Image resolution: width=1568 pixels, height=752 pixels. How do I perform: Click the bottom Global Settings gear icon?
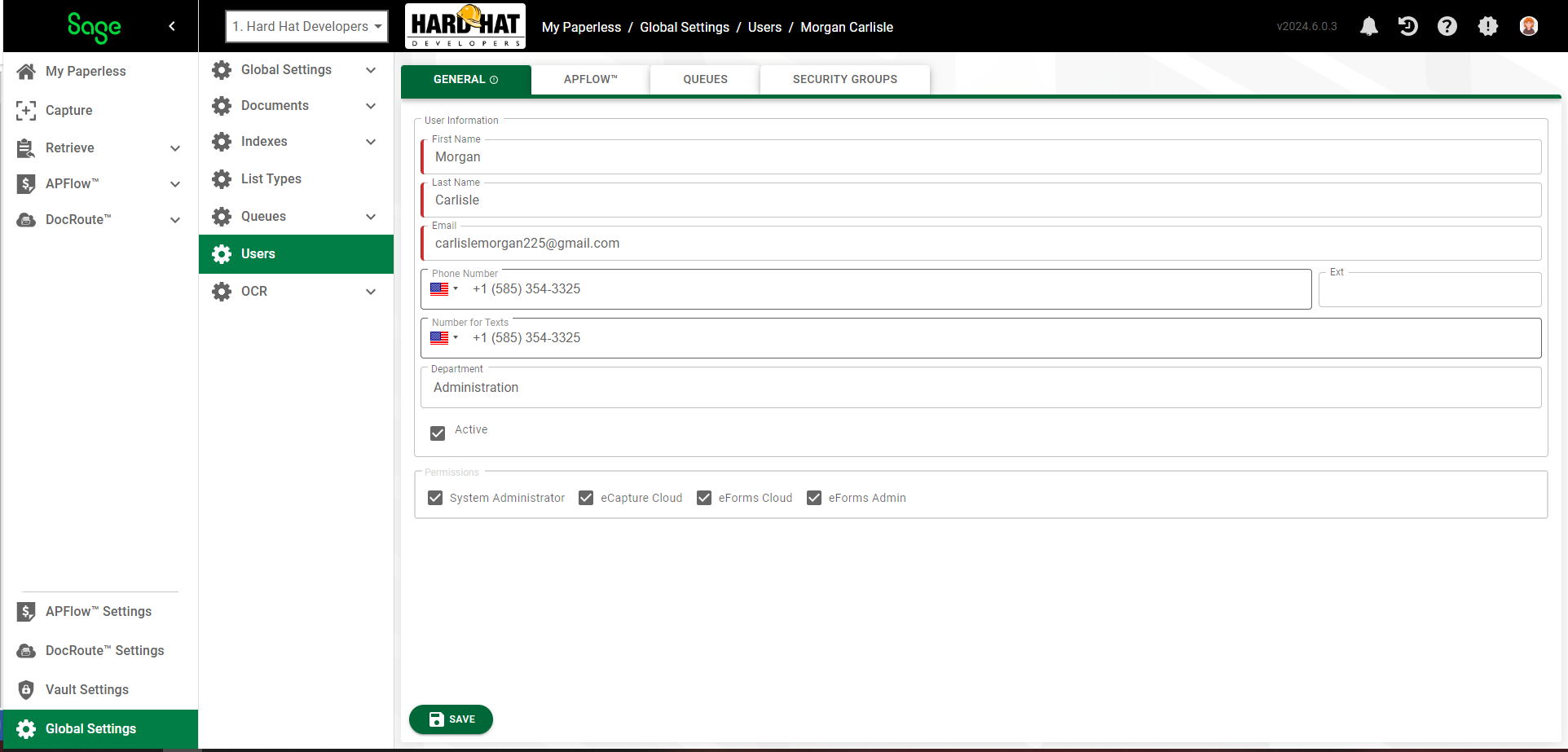(26, 728)
